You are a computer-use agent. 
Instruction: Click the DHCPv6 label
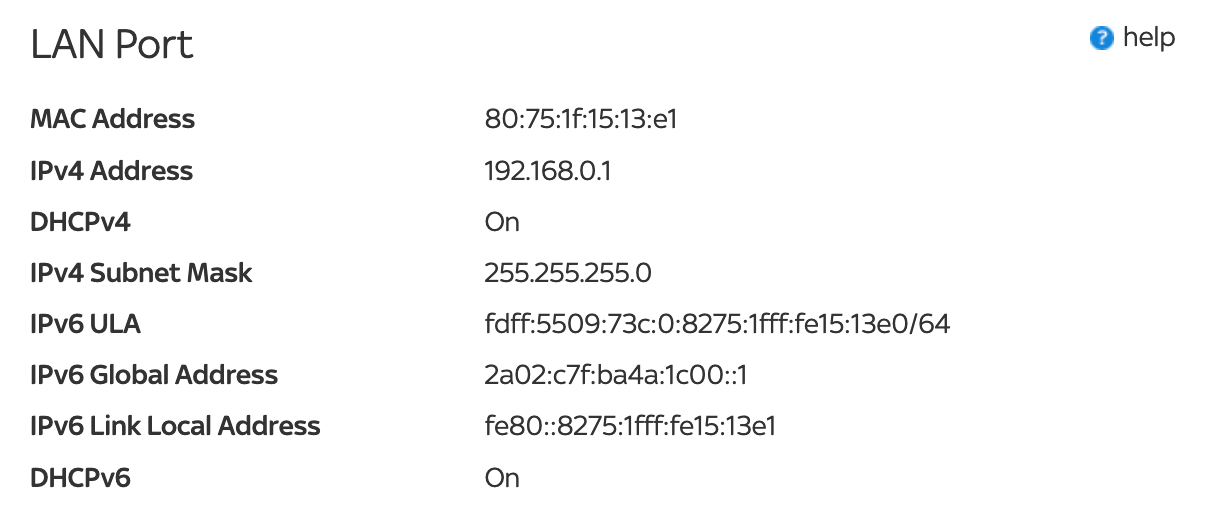pos(81,478)
